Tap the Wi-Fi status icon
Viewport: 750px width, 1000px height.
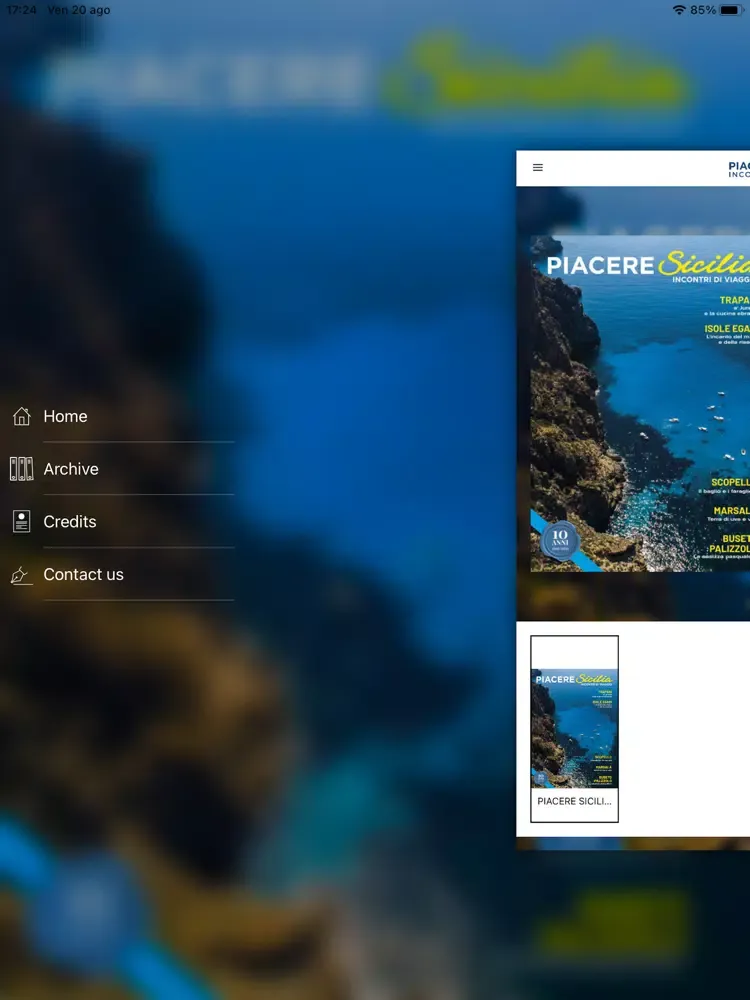(x=679, y=10)
